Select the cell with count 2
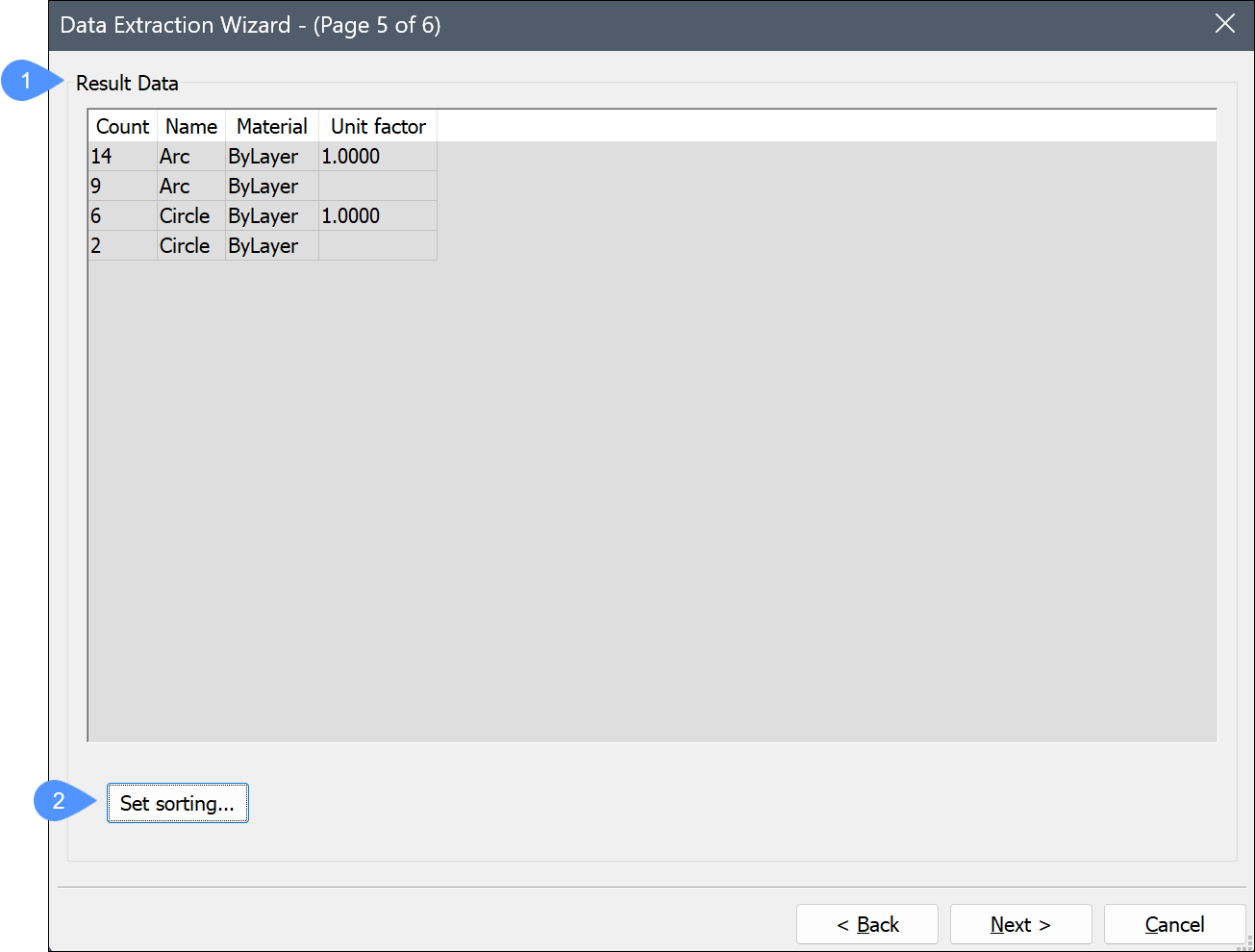 click(96, 245)
